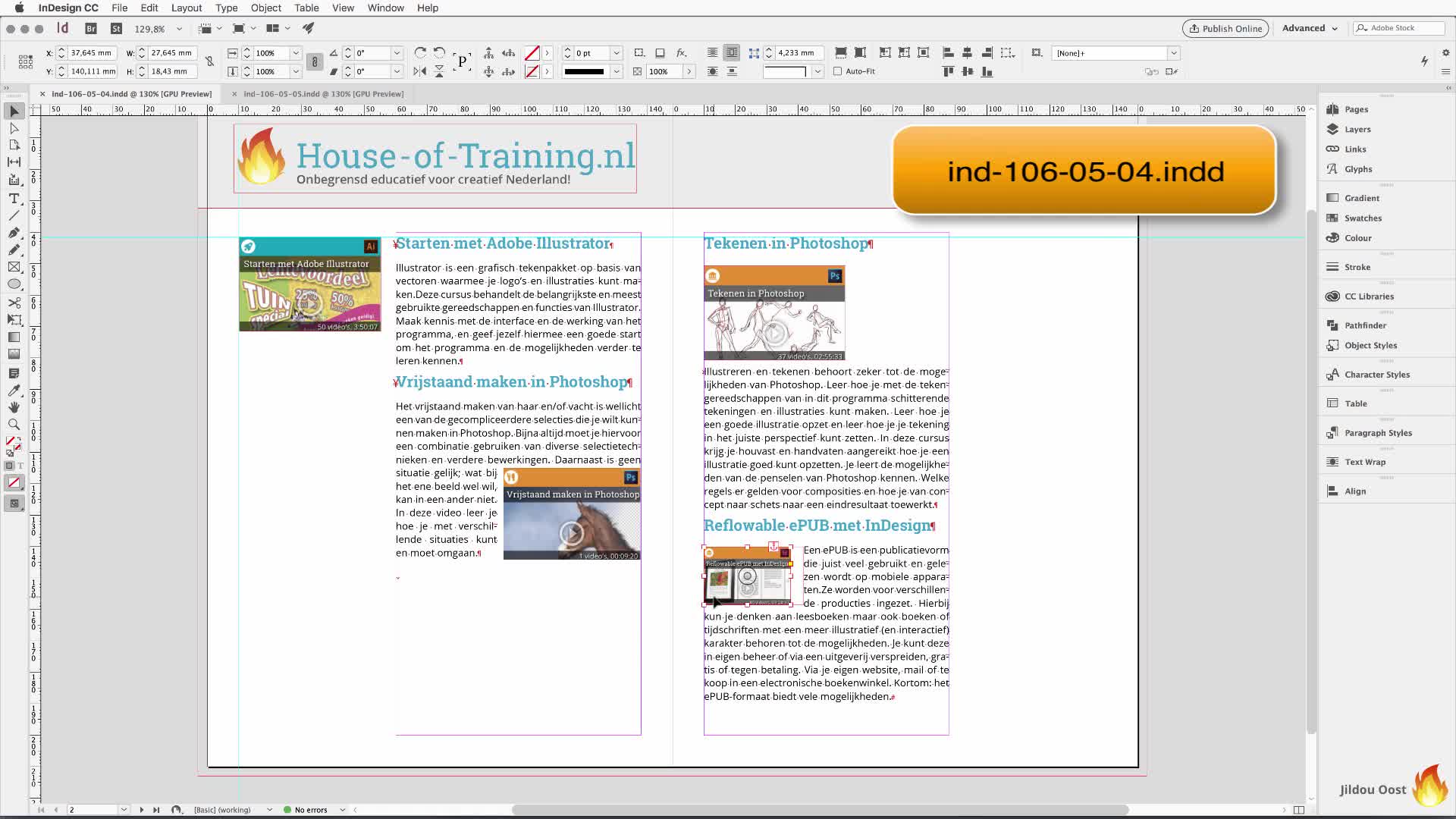Open the Advanced workspace switcher
Image resolution: width=1456 pixels, height=819 pixels.
pos(1310,29)
